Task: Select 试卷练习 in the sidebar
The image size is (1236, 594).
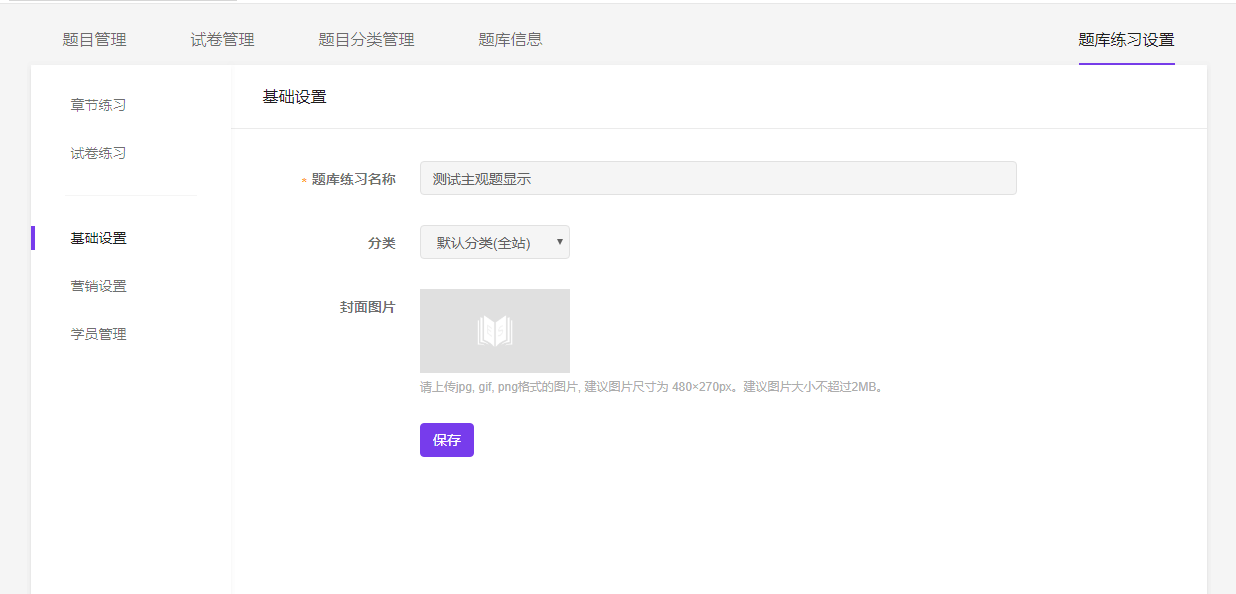Action: pos(98,153)
